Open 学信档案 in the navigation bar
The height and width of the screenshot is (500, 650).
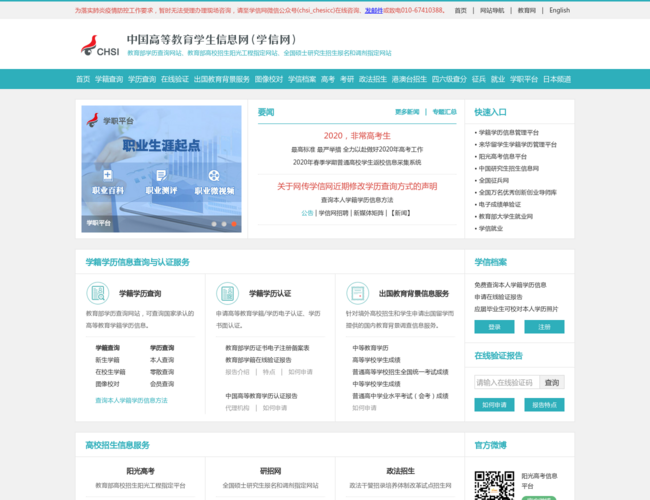(x=302, y=79)
